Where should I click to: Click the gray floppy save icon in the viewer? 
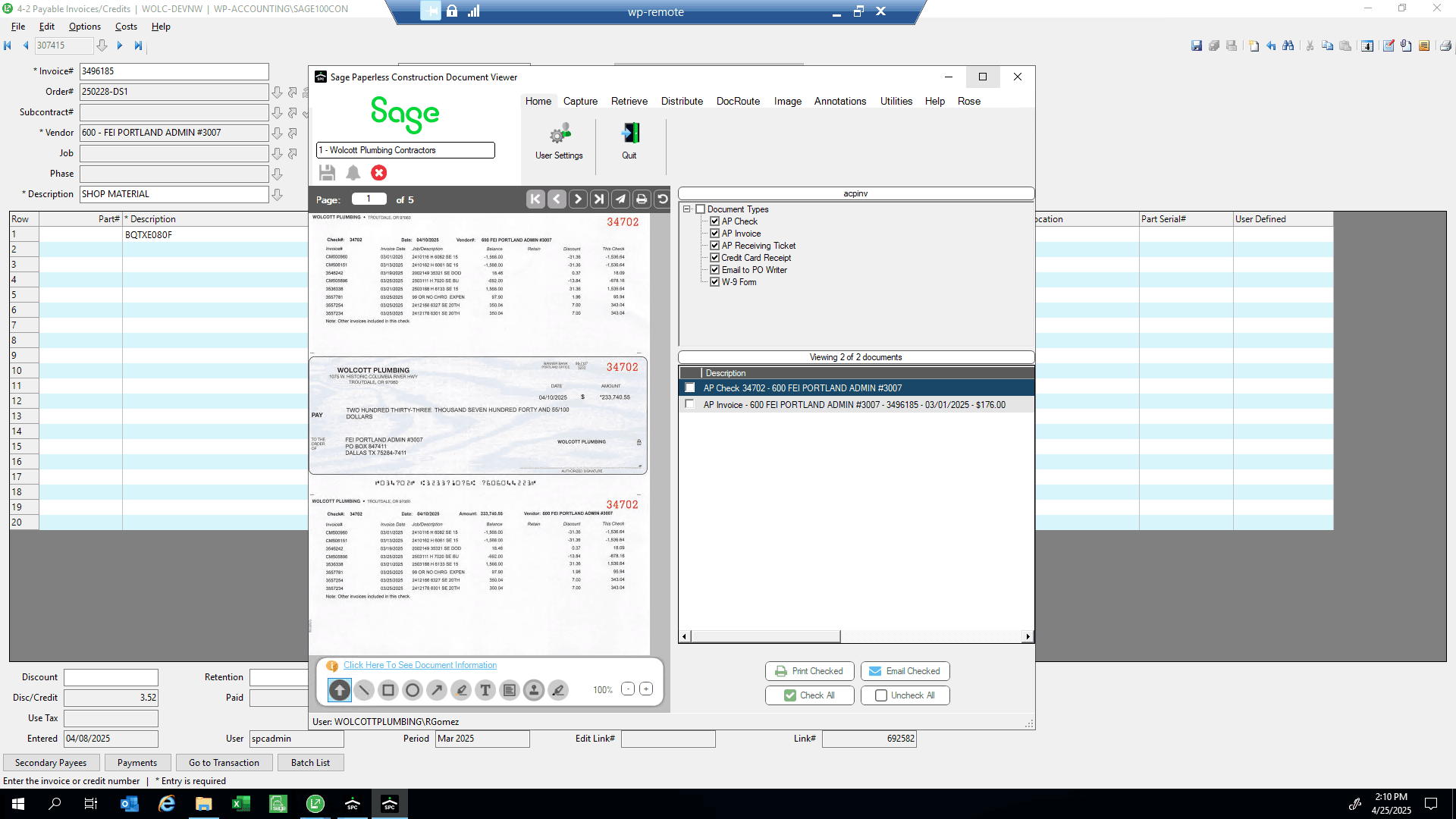pos(328,173)
